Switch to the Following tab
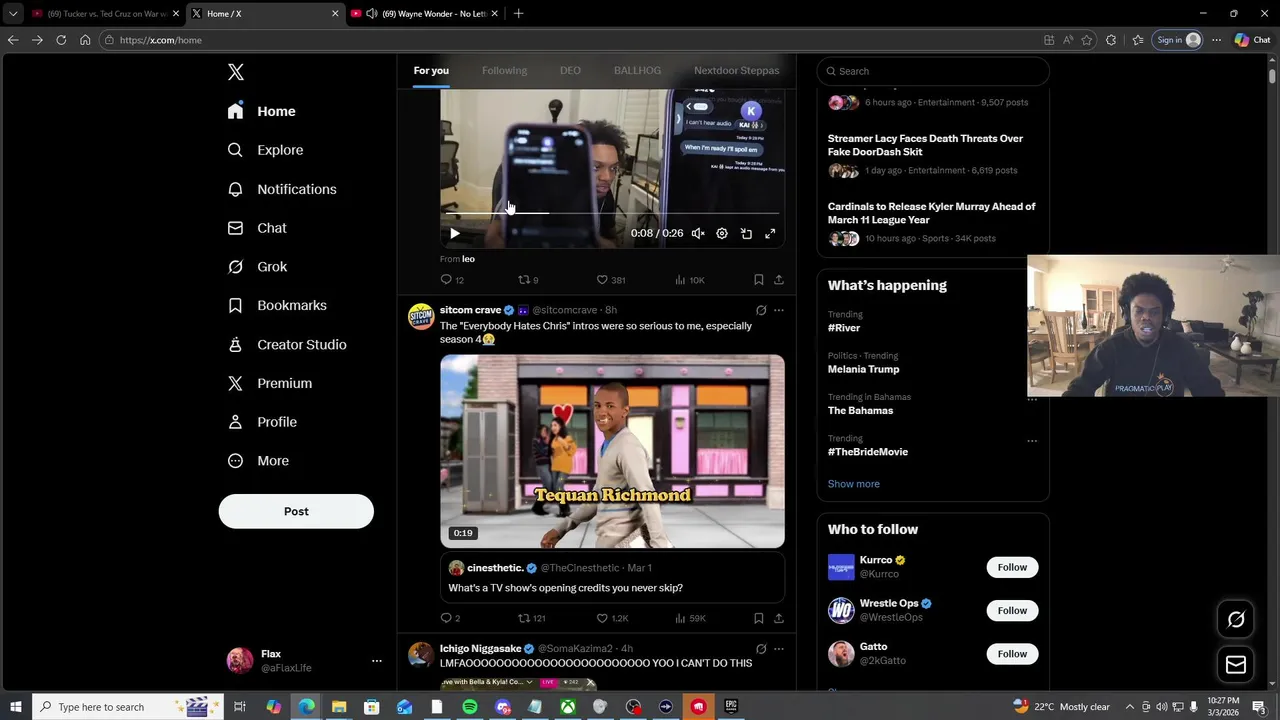Screen dimensions: 1280x720 coord(504,70)
